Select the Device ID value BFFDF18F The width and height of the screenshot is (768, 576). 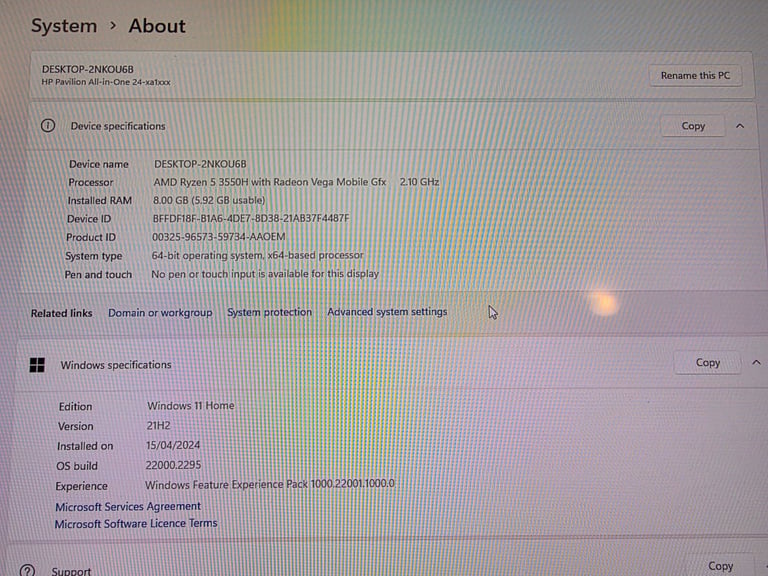point(251,218)
